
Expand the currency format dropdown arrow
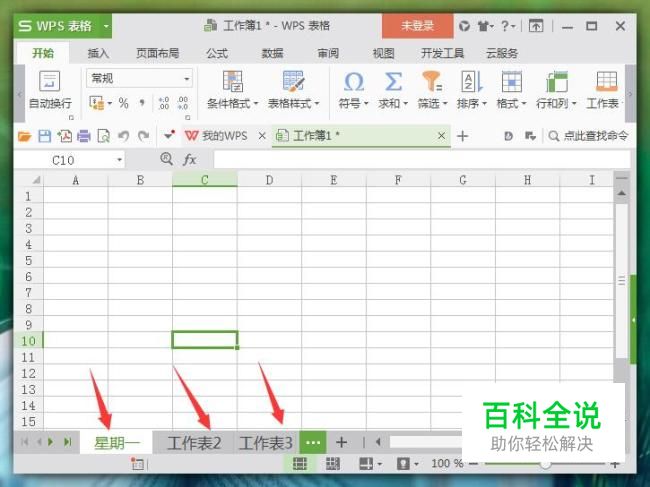[x=110, y=103]
